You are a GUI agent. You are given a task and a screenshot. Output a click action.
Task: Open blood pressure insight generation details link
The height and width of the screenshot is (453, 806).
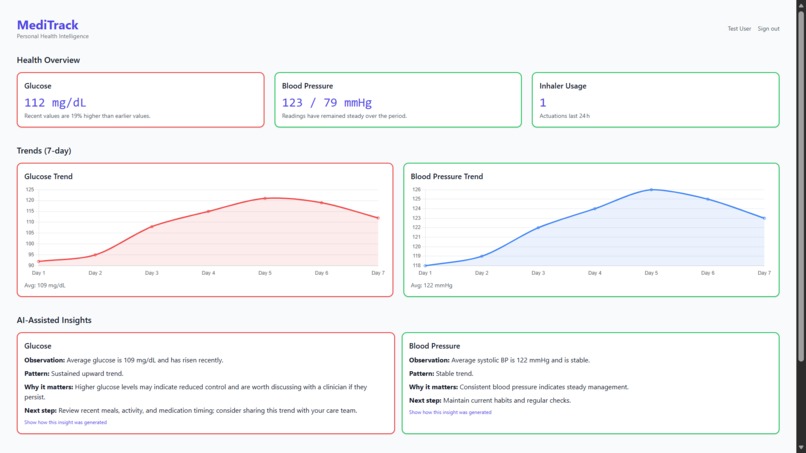tap(450, 412)
